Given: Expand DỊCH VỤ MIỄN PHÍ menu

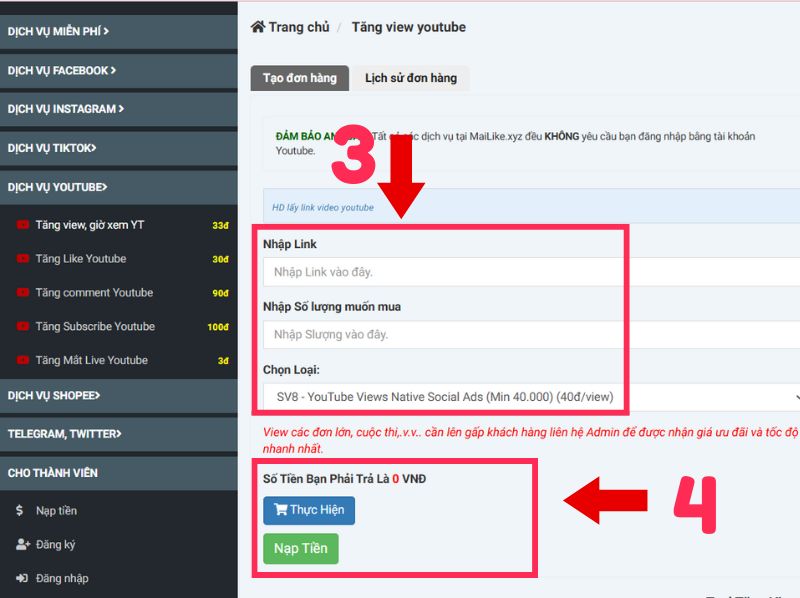Looking at the screenshot, I should pos(118,31).
